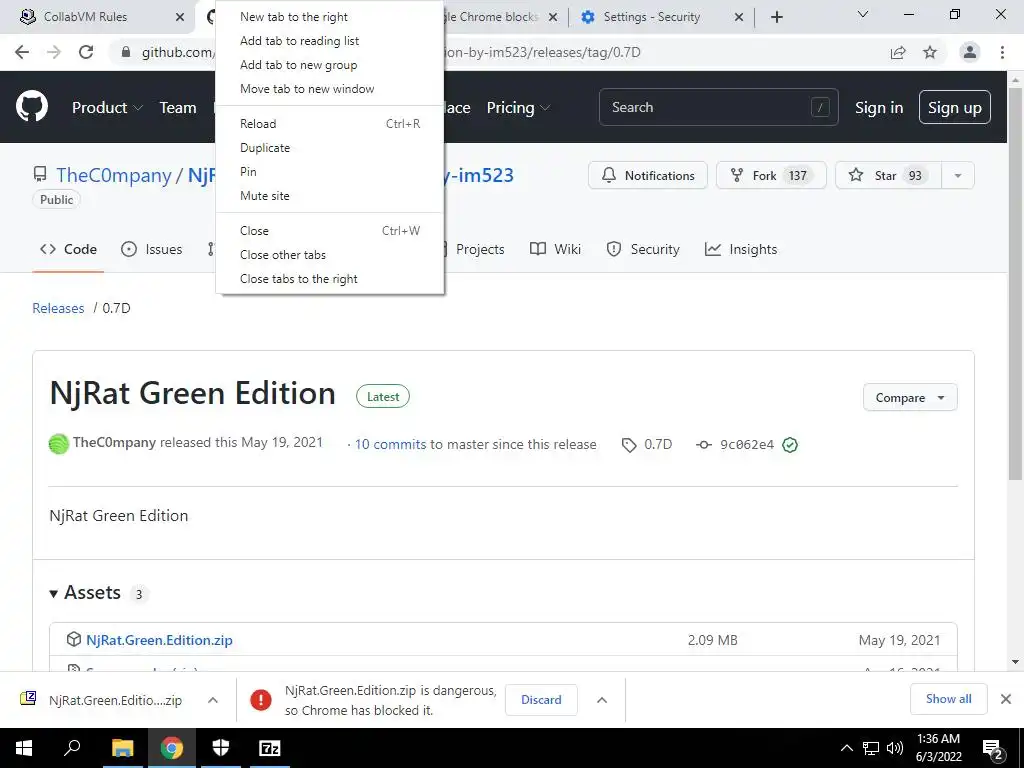Image resolution: width=1024 pixels, height=768 pixels.
Task: Open Chrome profile avatar icon
Action: (970, 52)
